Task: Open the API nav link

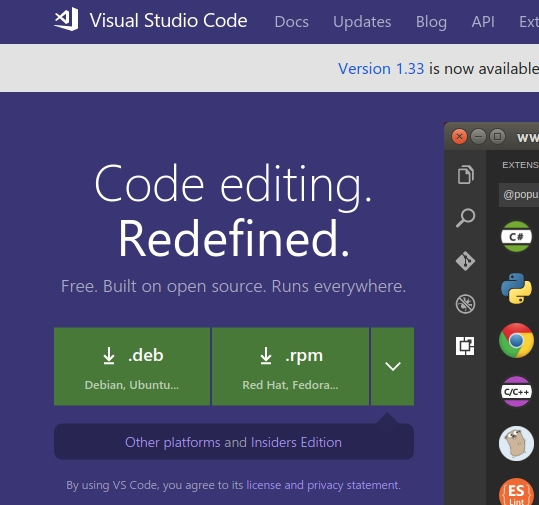Action: coord(483,22)
